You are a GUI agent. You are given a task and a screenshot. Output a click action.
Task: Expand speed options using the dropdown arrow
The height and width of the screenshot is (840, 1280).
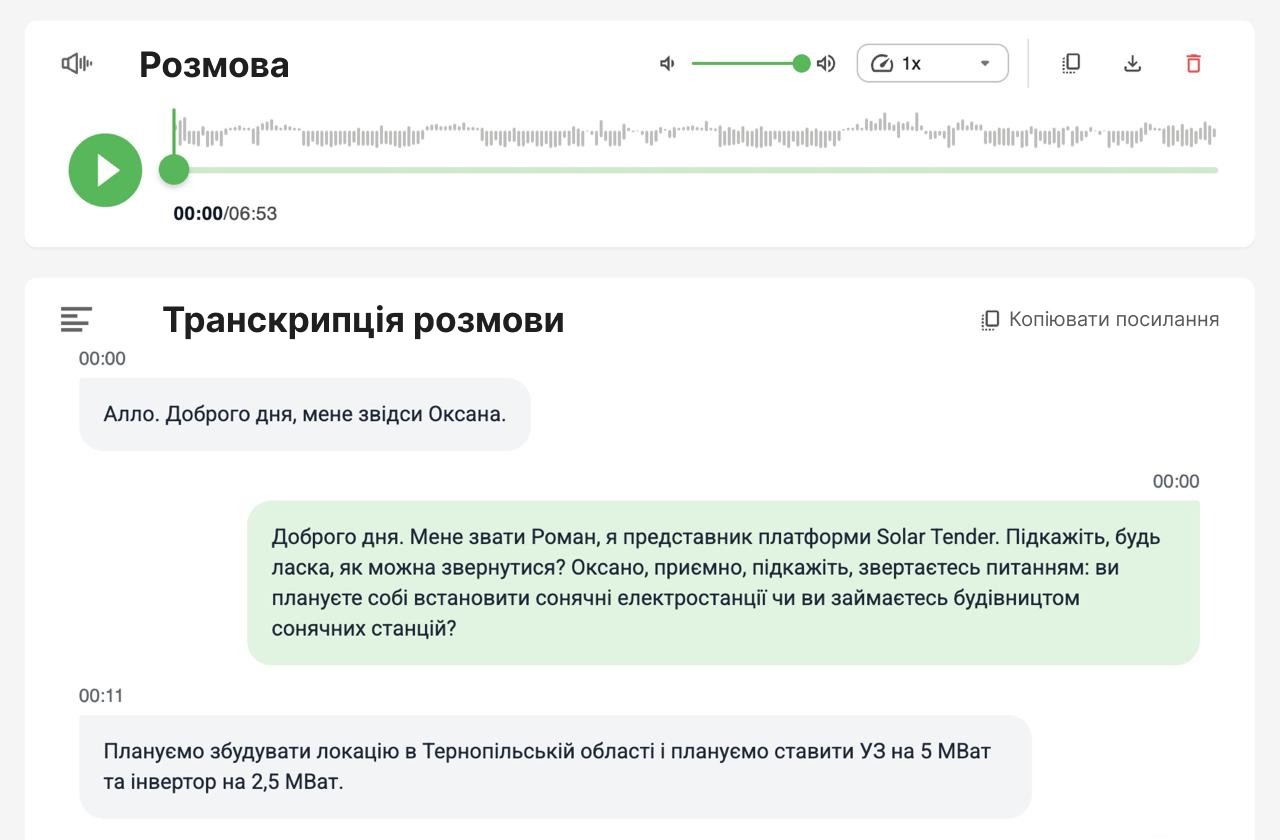click(985, 62)
